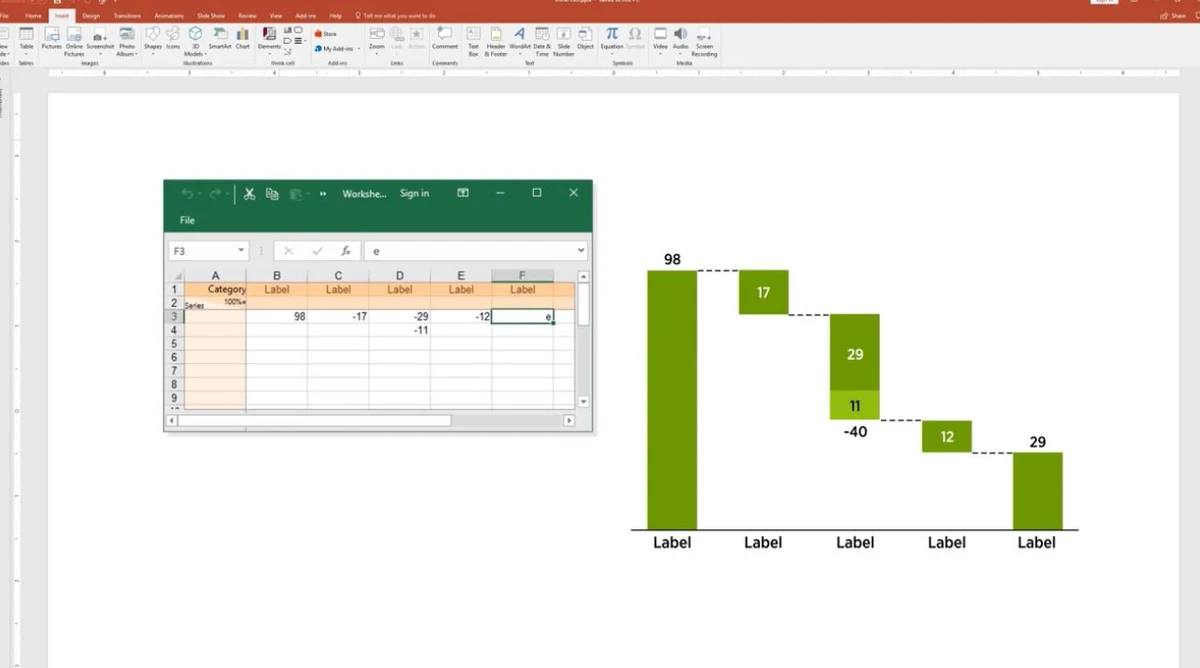Click the Screen Recording icon
1200x668 pixels.
pyautogui.click(x=704, y=37)
